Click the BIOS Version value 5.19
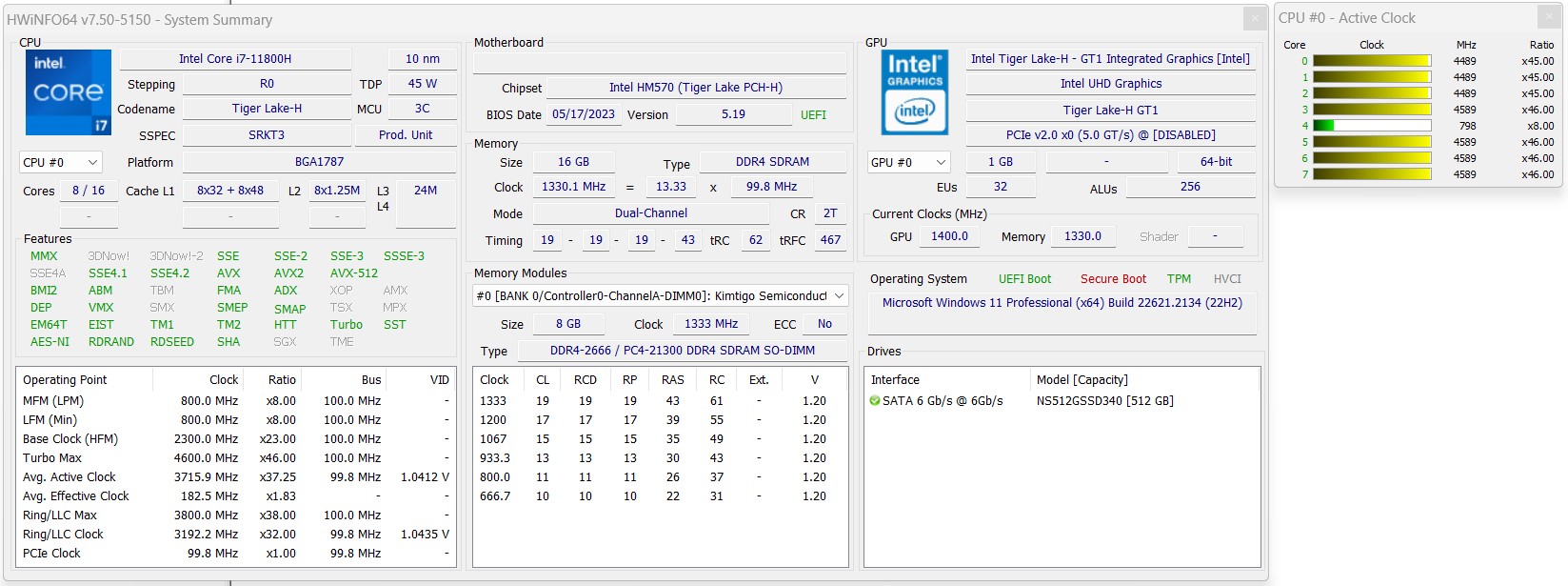The height and width of the screenshot is (586, 1568). pos(733,114)
